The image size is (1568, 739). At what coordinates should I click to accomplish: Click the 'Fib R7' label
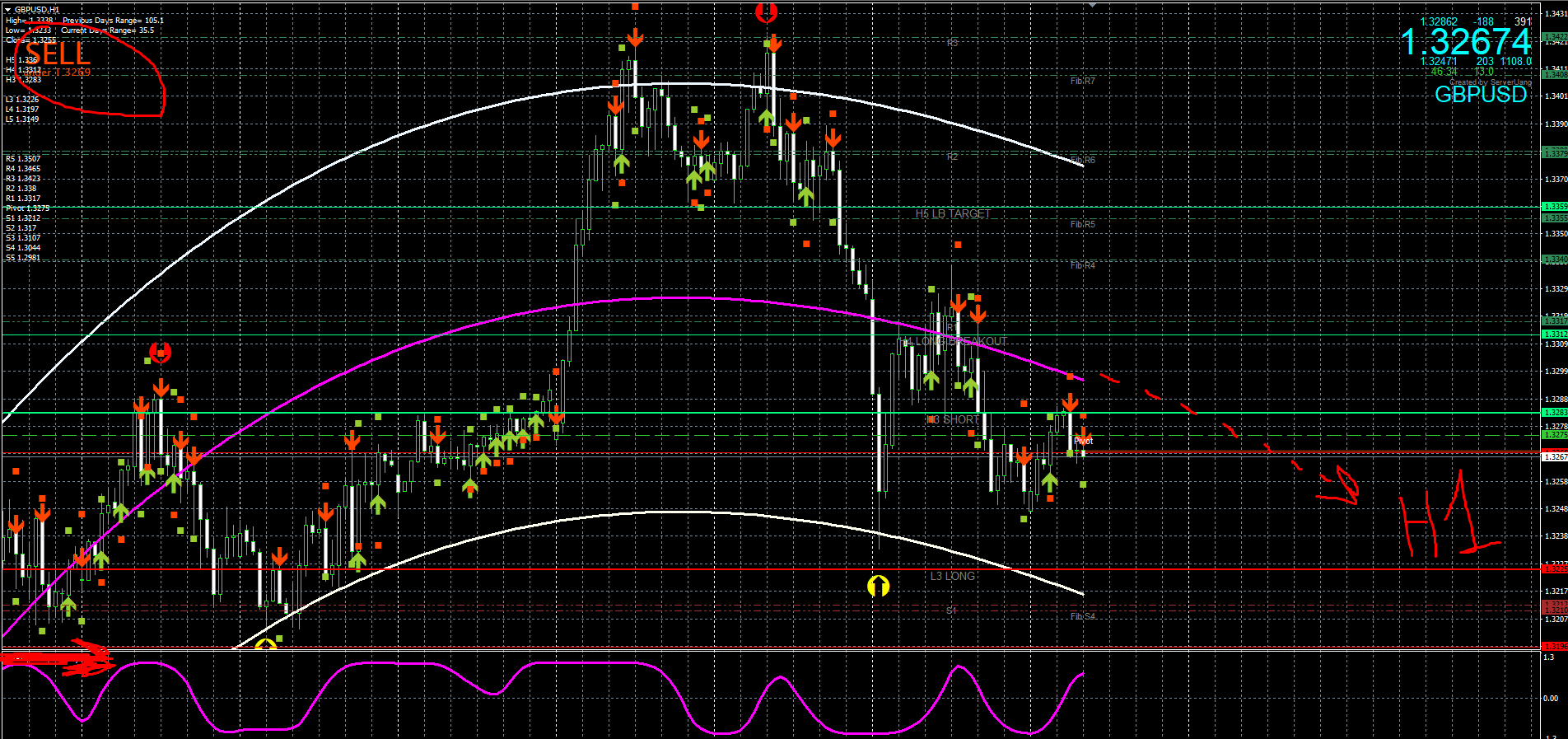(1082, 81)
